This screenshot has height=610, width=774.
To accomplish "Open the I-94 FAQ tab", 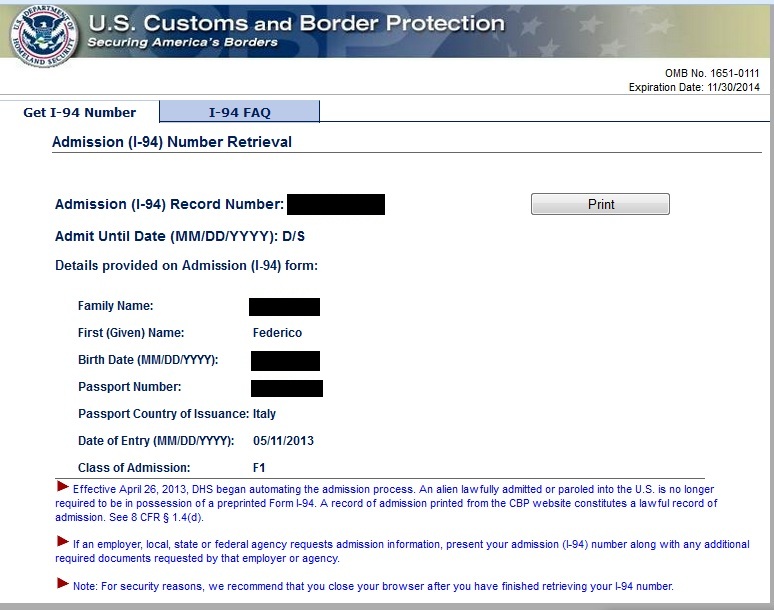I will 239,112.
